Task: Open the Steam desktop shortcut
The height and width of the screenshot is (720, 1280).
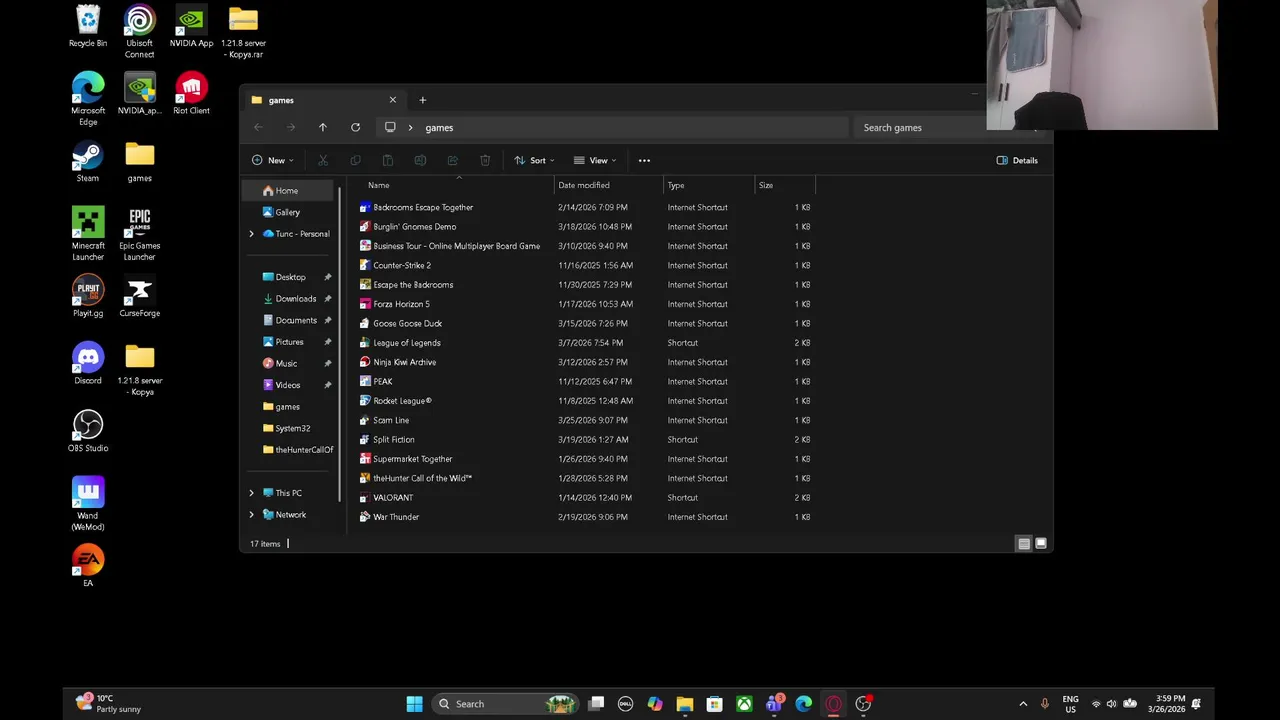Action: coord(88,163)
